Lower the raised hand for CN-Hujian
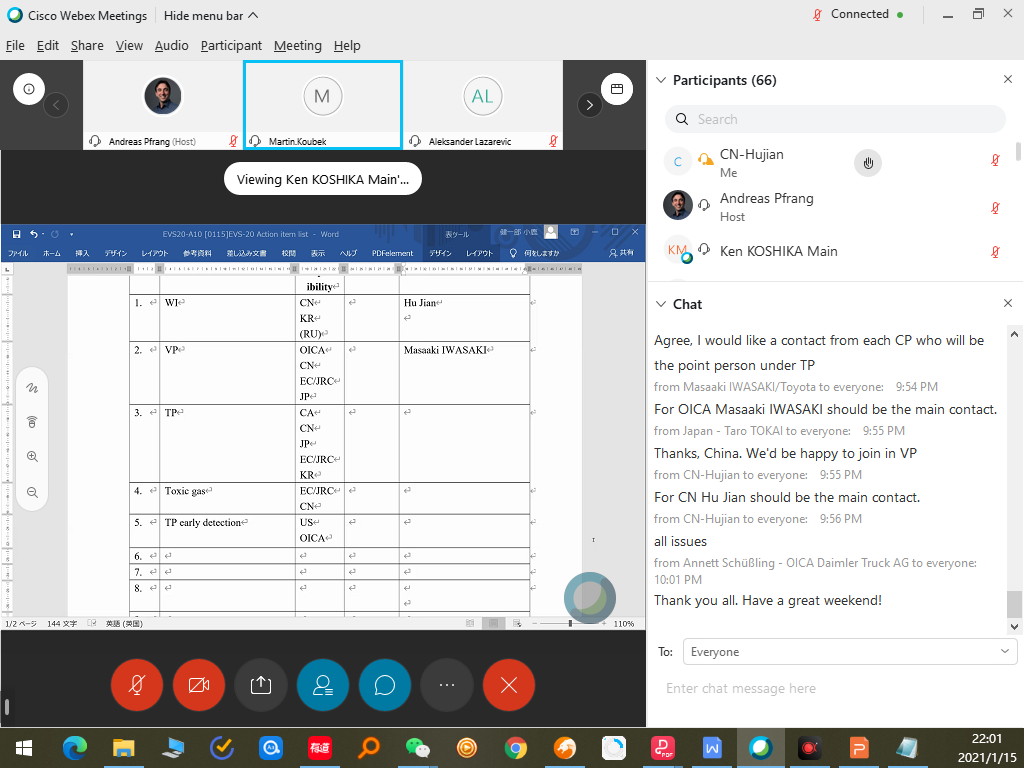The width and height of the screenshot is (1024, 768). pos(868,162)
